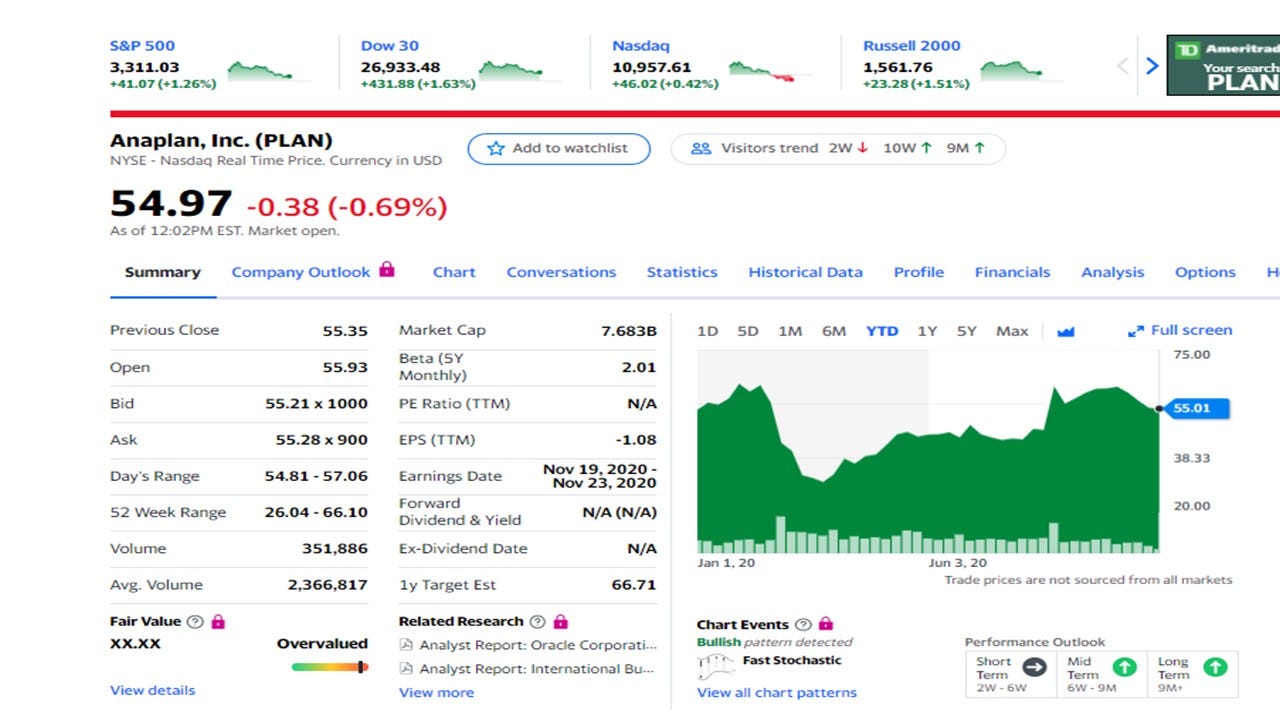
Task: Add Anaplan to watchlist
Action: (x=558, y=149)
